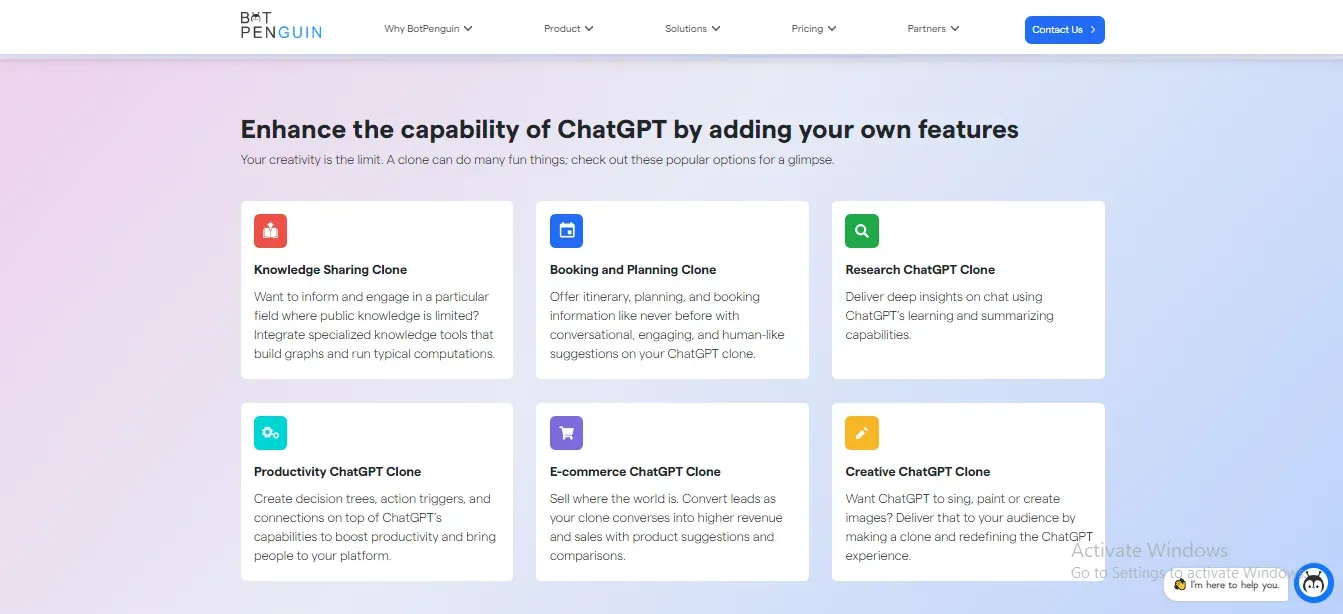Expand the Solutions dropdown chevron
Image resolution: width=1343 pixels, height=614 pixels.
(x=715, y=29)
